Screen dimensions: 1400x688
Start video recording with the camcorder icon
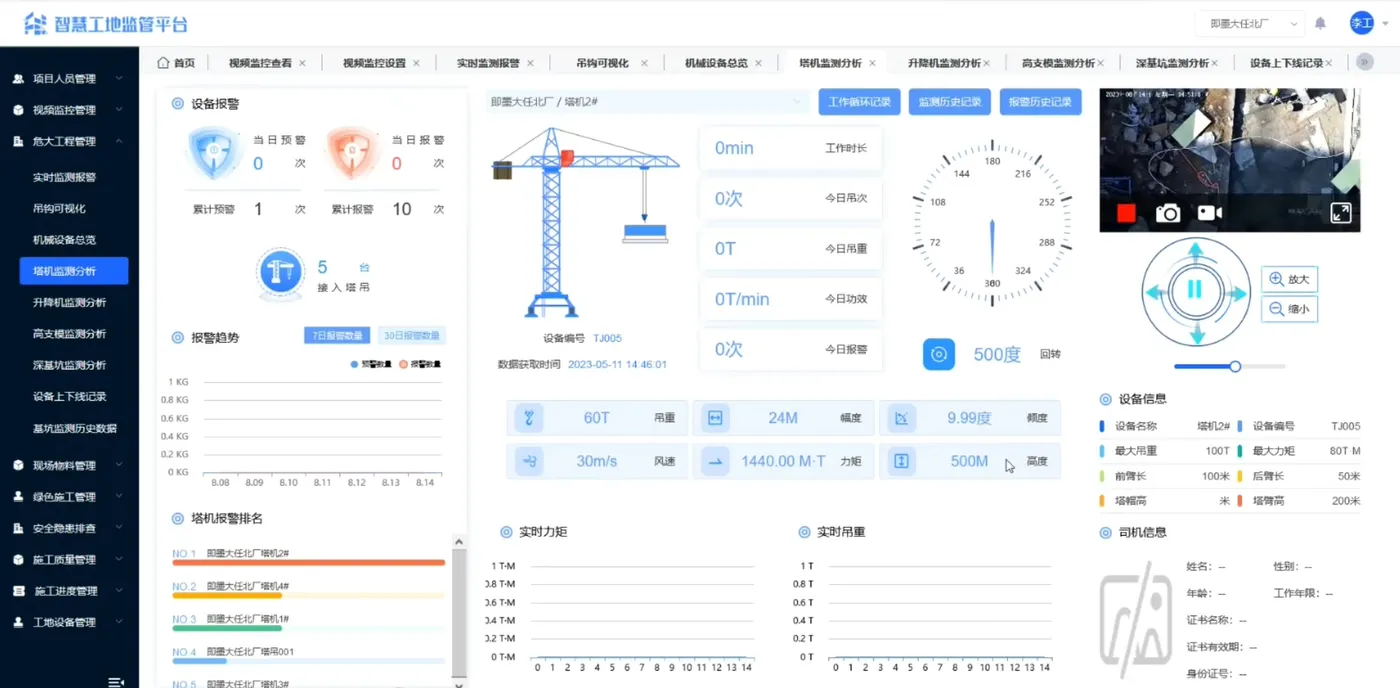point(1210,213)
